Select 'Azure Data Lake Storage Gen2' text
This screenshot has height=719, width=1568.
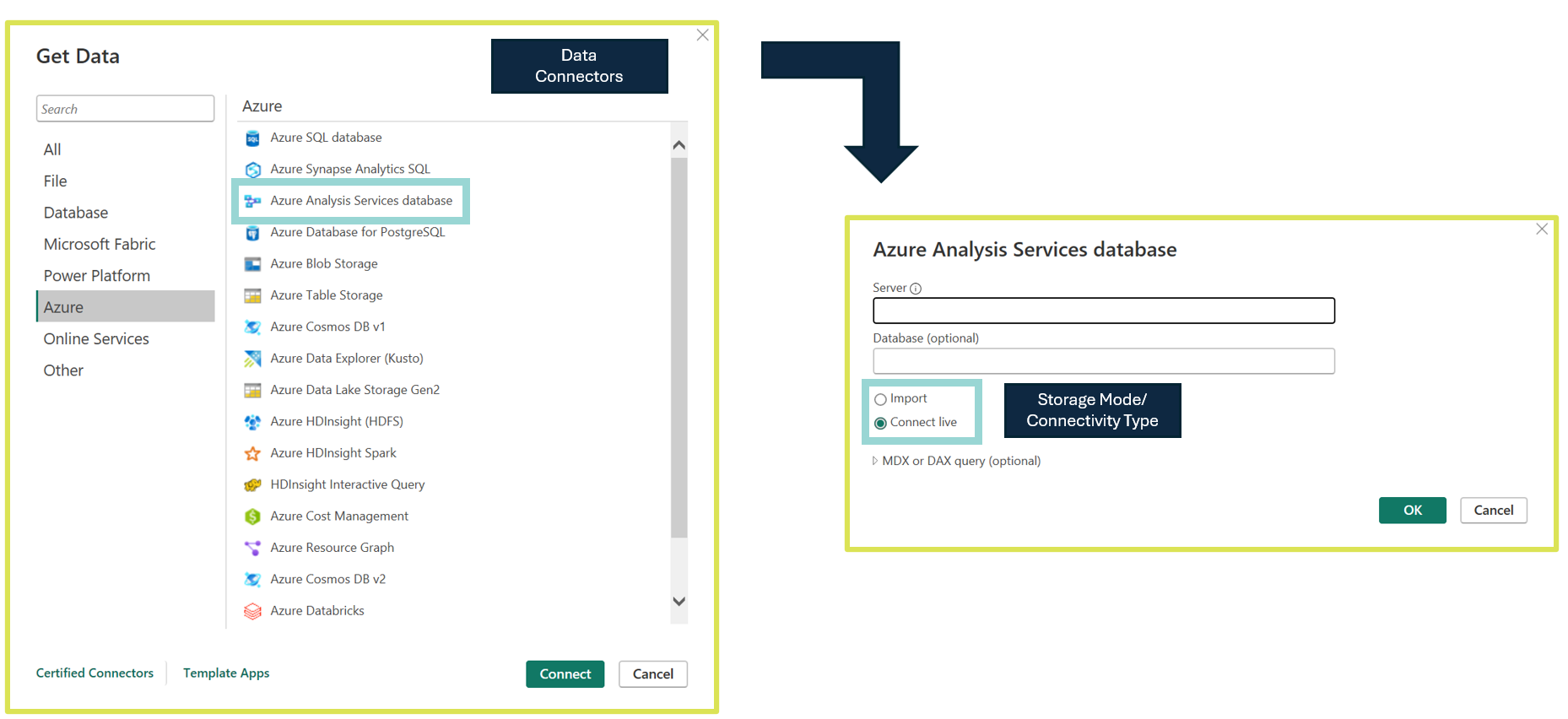tap(355, 390)
